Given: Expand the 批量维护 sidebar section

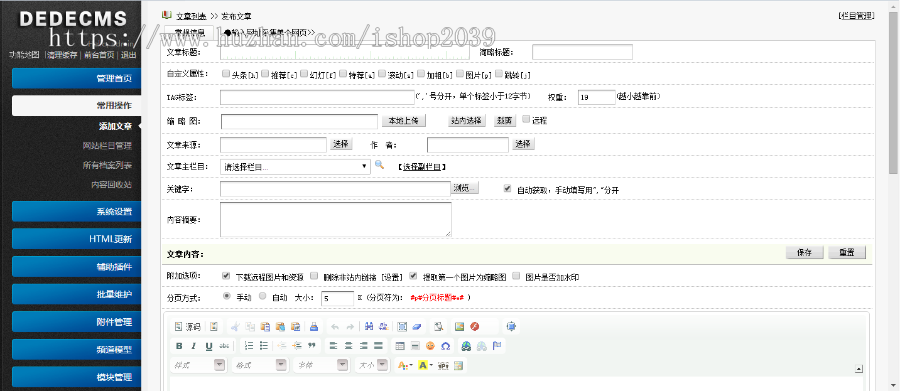Looking at the screenshot, I should (76, 294).
